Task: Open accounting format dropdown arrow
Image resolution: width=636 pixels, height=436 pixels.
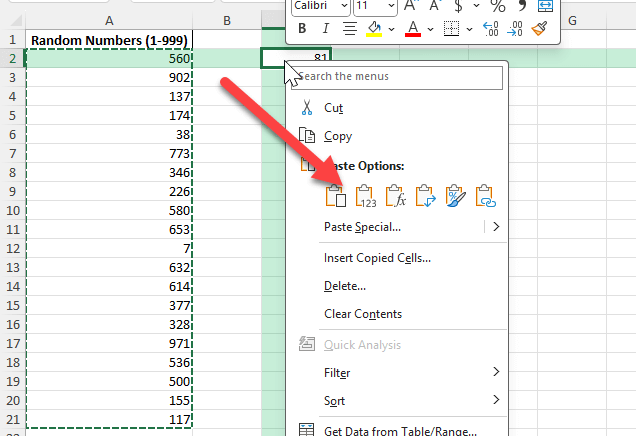Action: [x=477, y=6]
